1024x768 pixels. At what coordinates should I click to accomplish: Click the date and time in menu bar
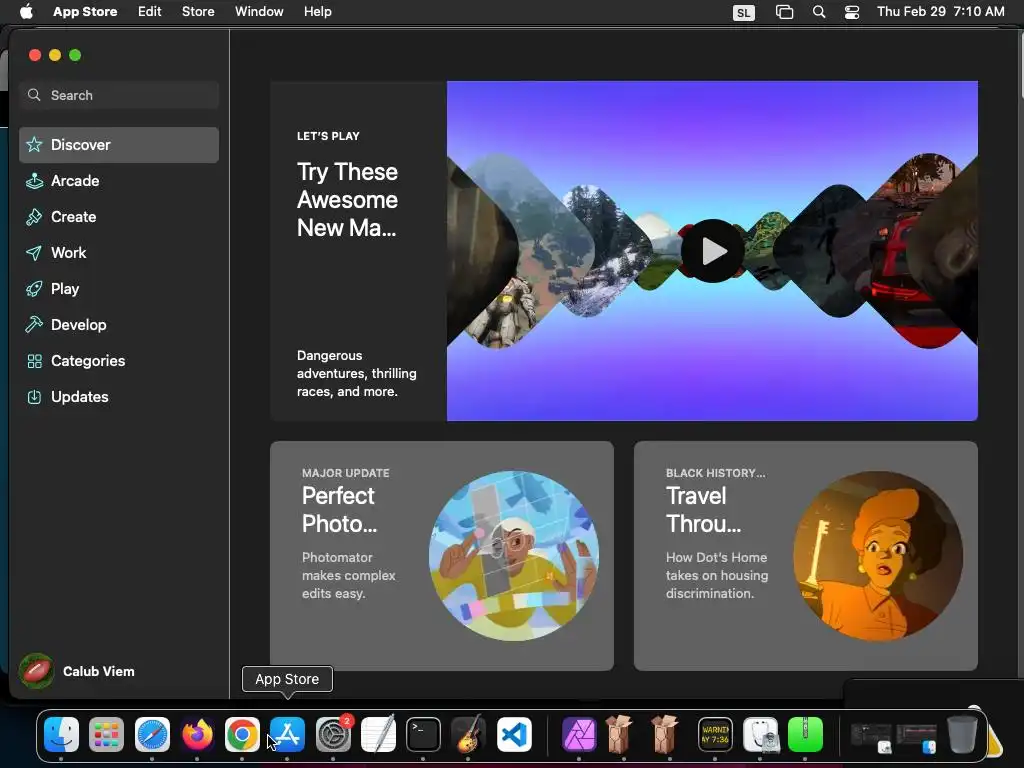pyautogui.click(x=940, y=12)
